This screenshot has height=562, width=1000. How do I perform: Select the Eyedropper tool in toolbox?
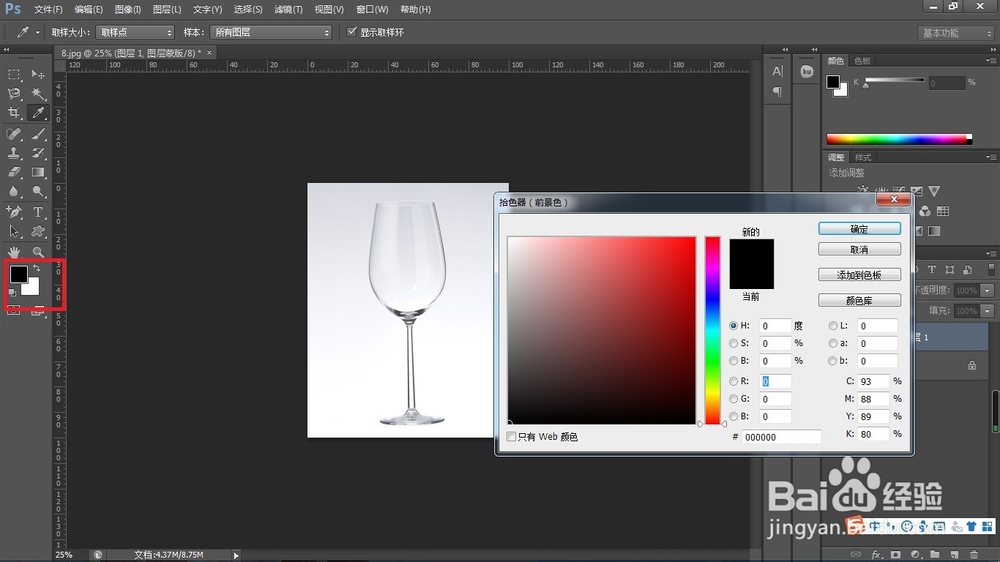tap(38, 113)
